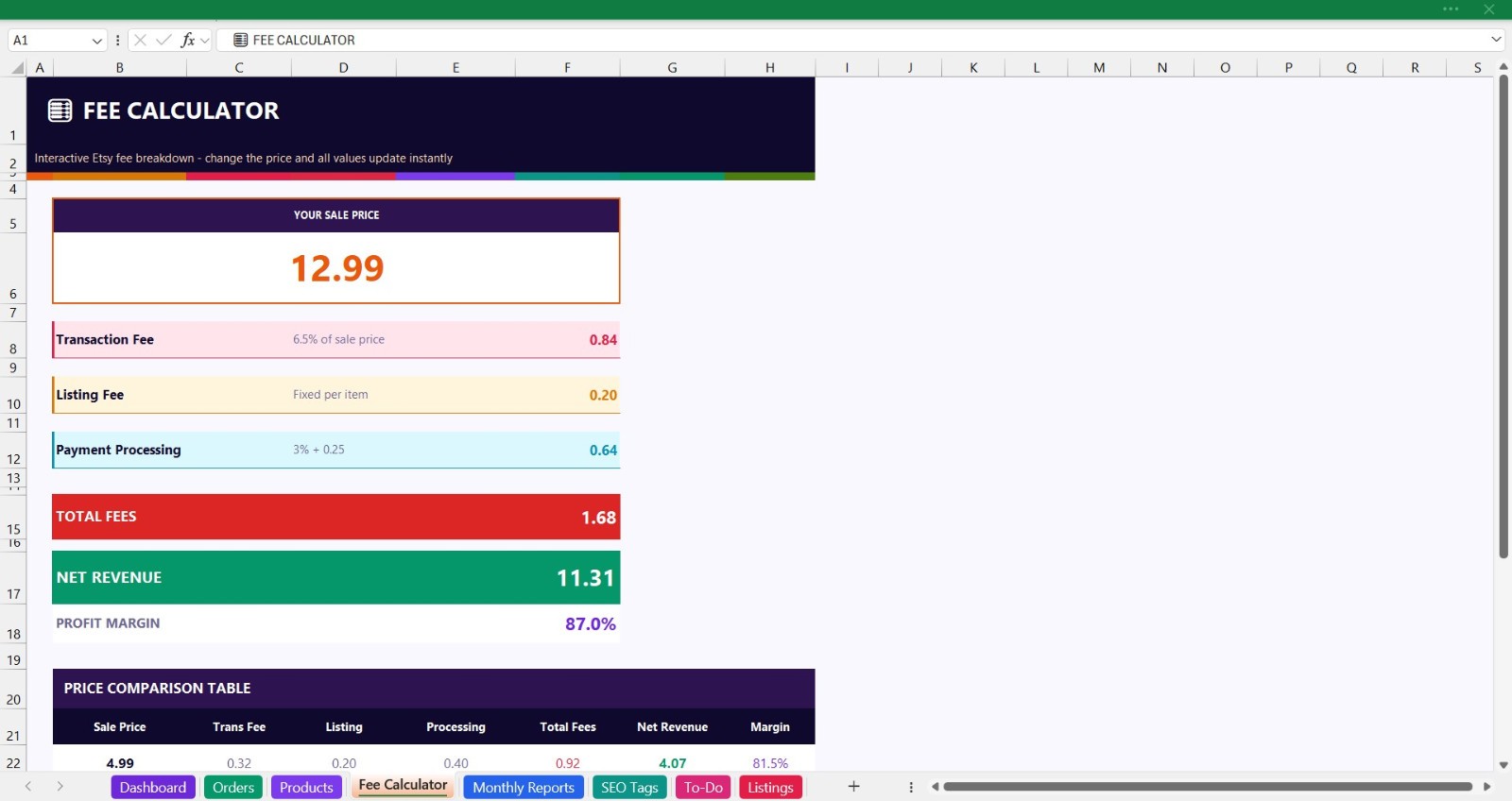The width and height of the screenshot is (1512, 801).
Task: Select column M header
Action: (1099, 67)
